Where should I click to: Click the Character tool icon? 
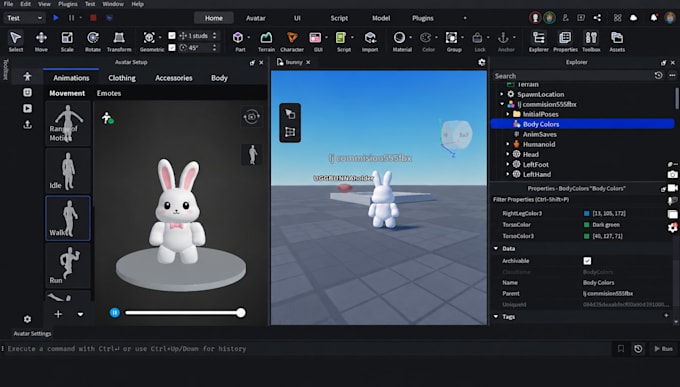[x=292, y=38]
